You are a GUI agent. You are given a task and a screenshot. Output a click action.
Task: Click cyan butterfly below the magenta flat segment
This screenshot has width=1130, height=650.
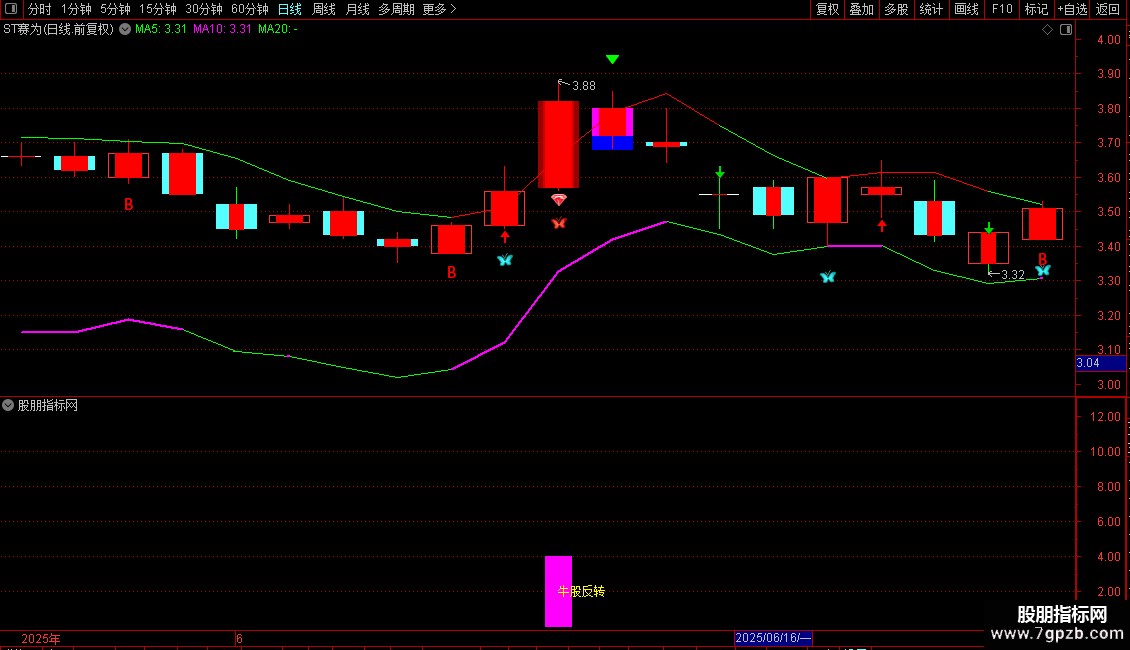pos(827,277)
